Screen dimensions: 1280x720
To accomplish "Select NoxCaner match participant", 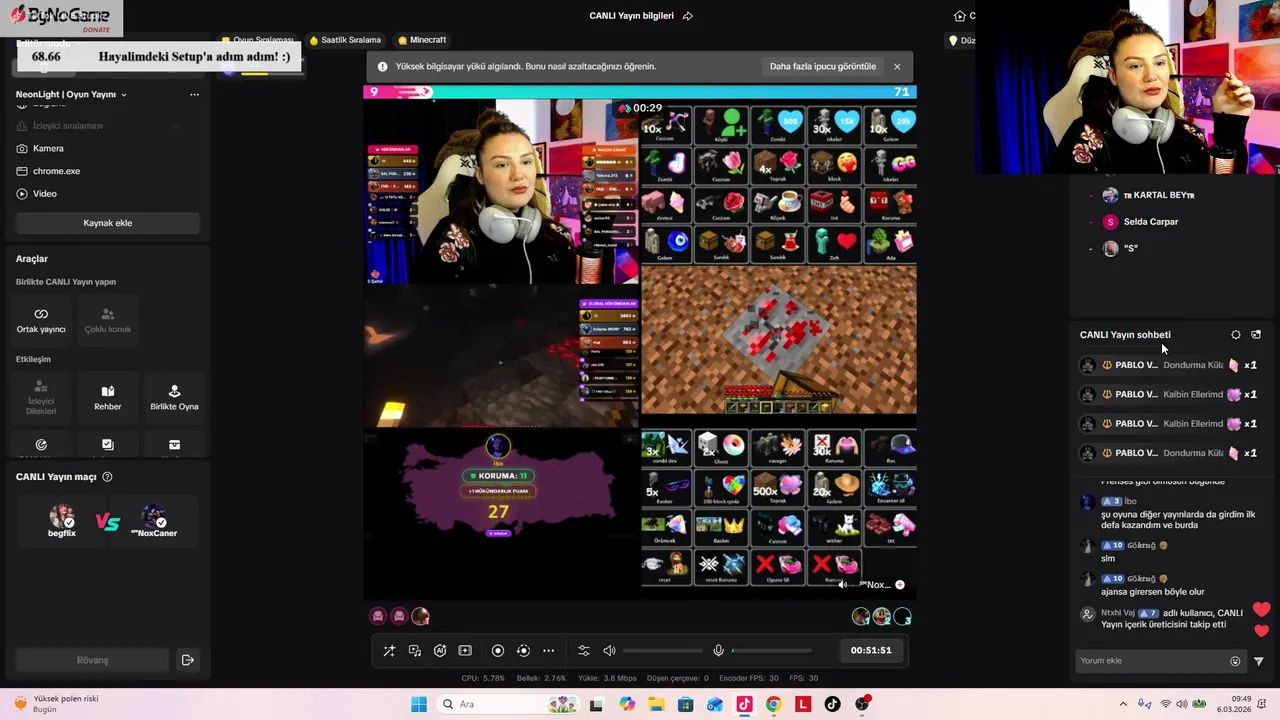I will [x=154, y=522].
